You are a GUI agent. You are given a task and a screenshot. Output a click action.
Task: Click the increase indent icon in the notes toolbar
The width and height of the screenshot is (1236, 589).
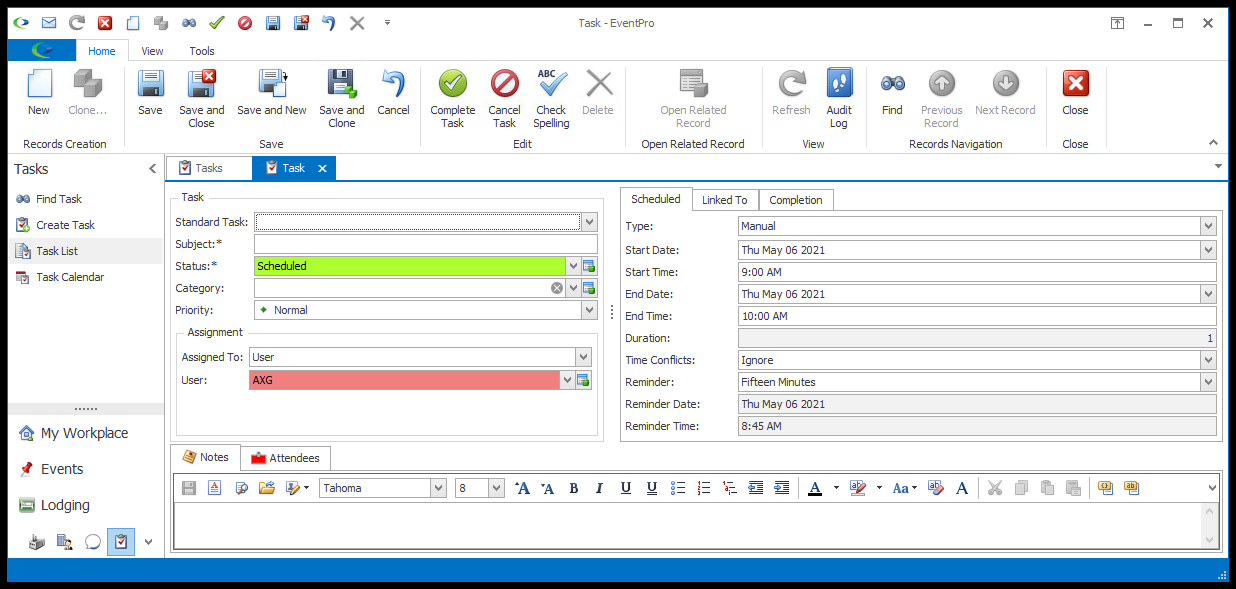[x=782, y=488]
